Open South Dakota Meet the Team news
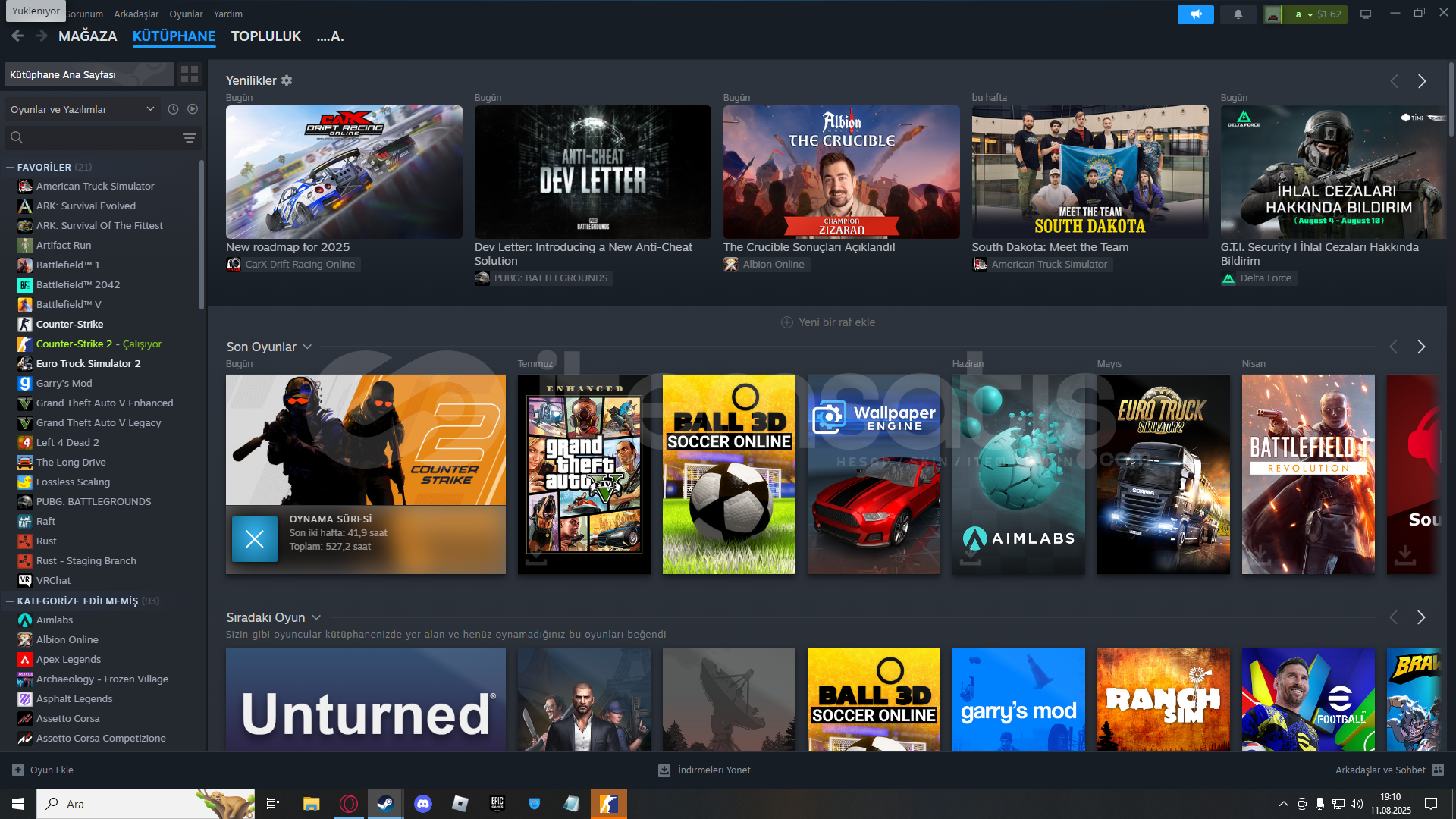Screen dimensions: 1456x819 click(1090, 172)
